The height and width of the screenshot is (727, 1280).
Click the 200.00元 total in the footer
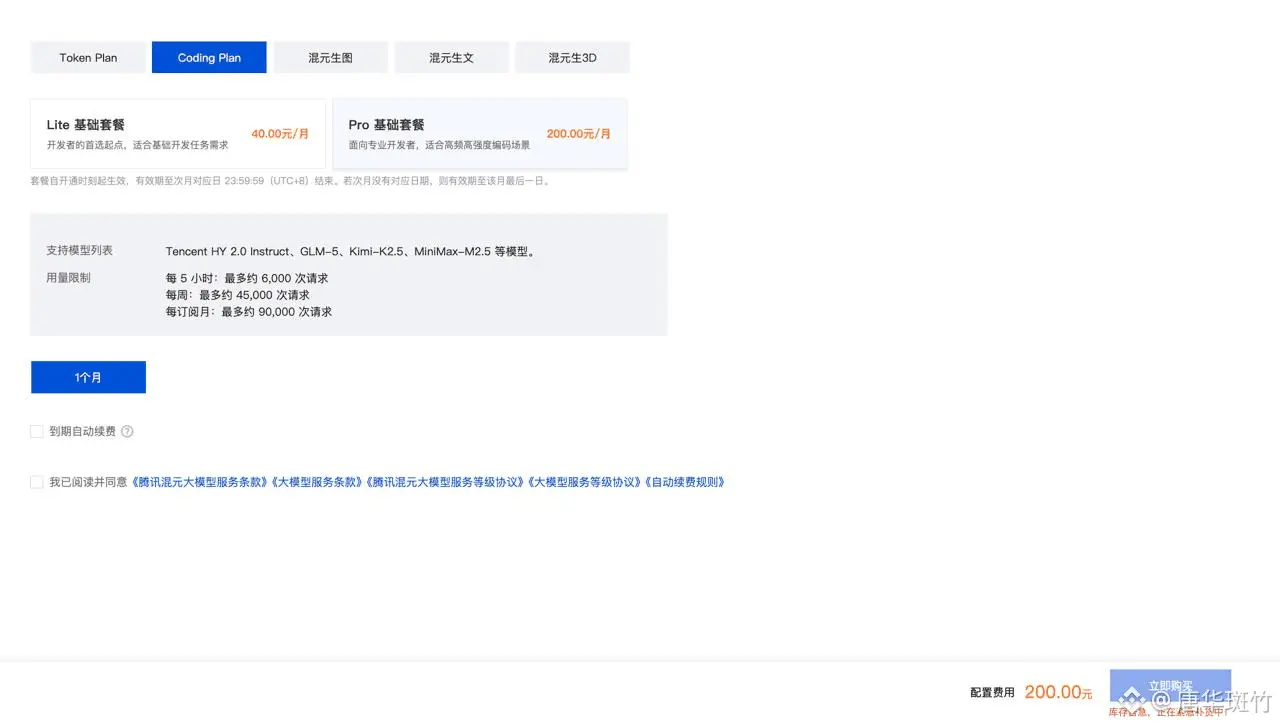[1058, 692]
